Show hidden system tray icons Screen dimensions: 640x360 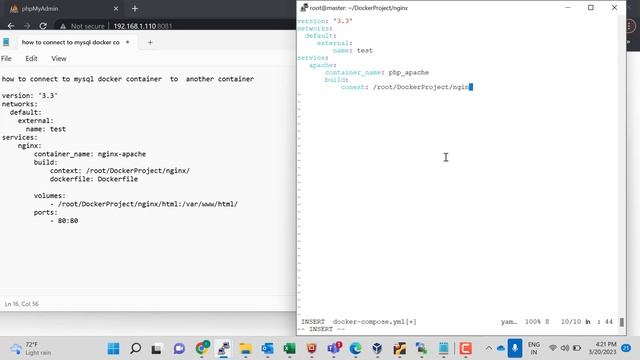tap(489, 348)
